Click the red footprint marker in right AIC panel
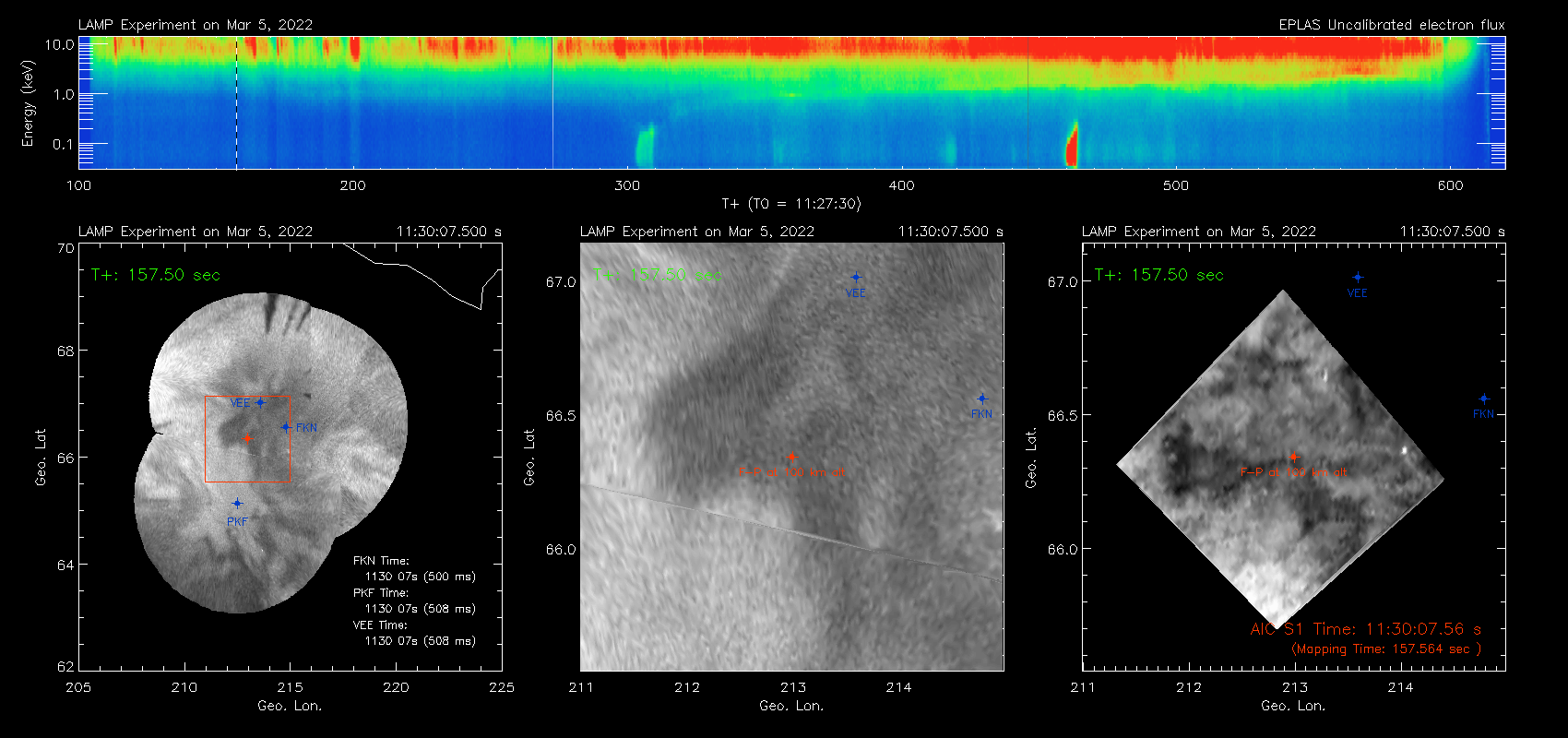Image resolution: width=1568 pixels, height=738 pixels. click(1293, 457)
